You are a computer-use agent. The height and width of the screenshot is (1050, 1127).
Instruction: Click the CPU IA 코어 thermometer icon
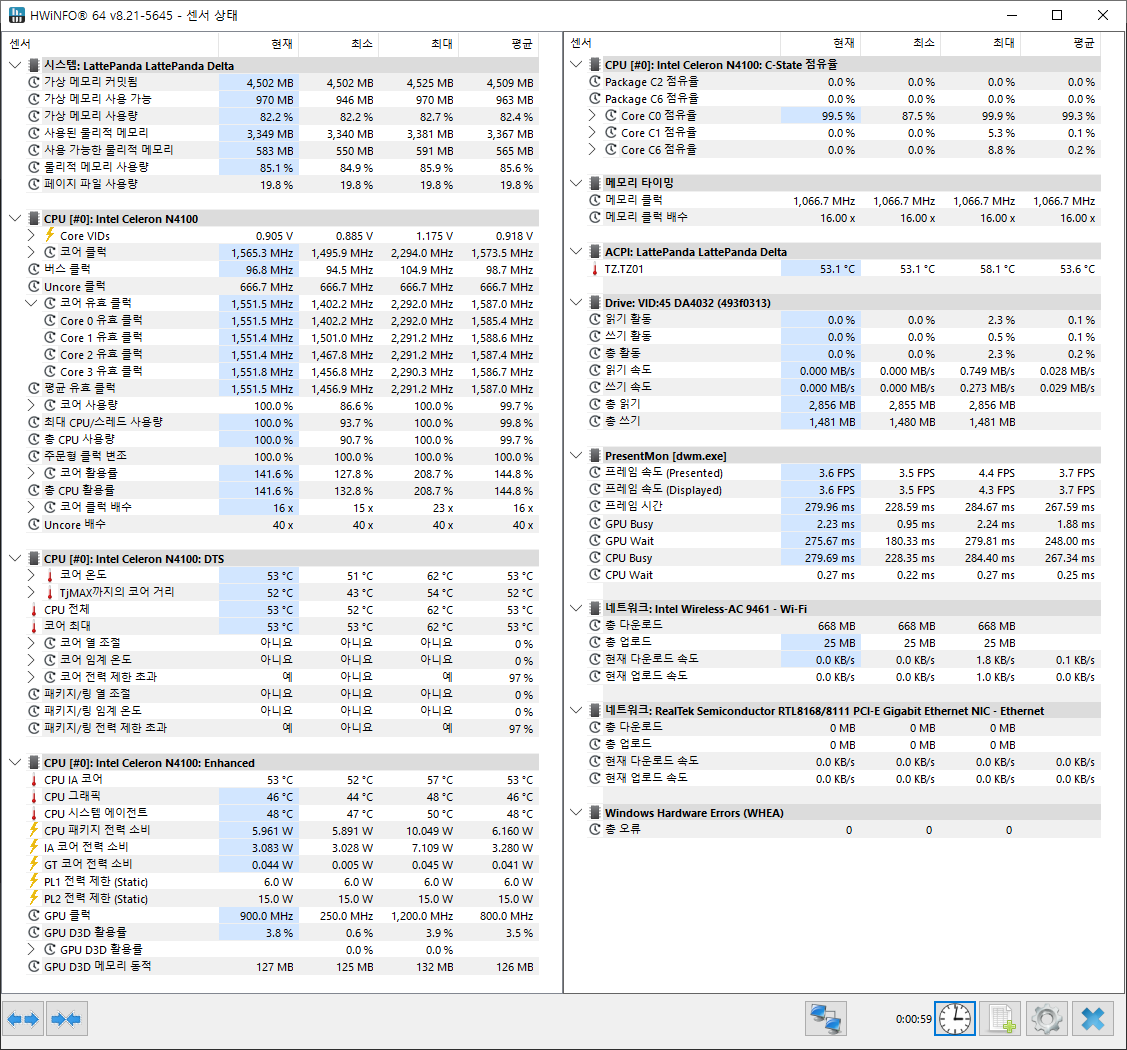pyautogui.click(x=34, y=779)
